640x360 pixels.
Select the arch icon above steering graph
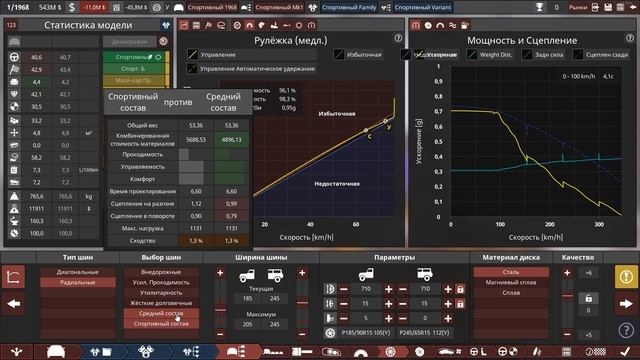point(249,25)
